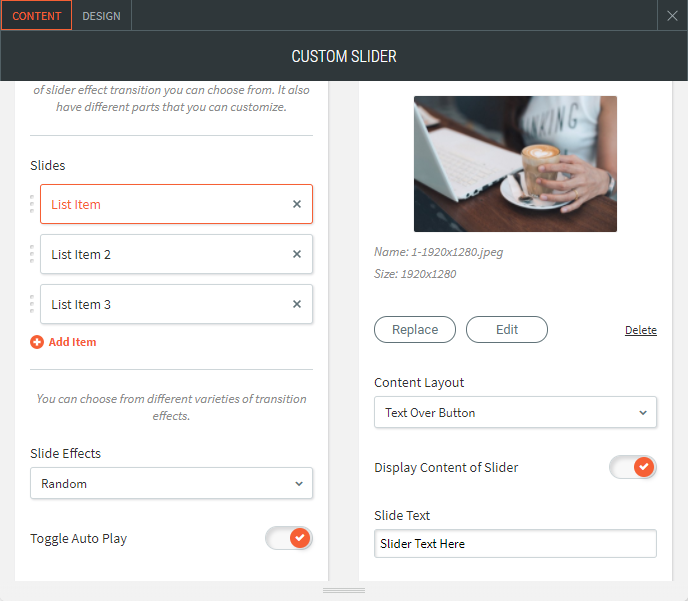Screen dimensions: 688x601
Task: Click the drag handle beside List Item 2
Action: click(x=32, y=254)
